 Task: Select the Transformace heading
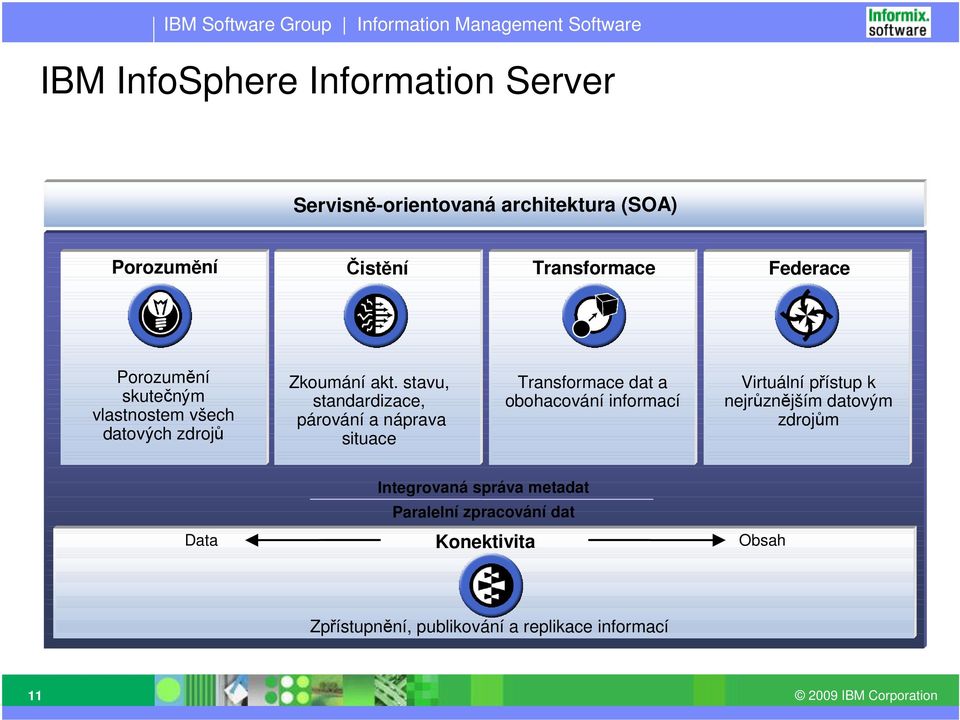click(594, 268)
